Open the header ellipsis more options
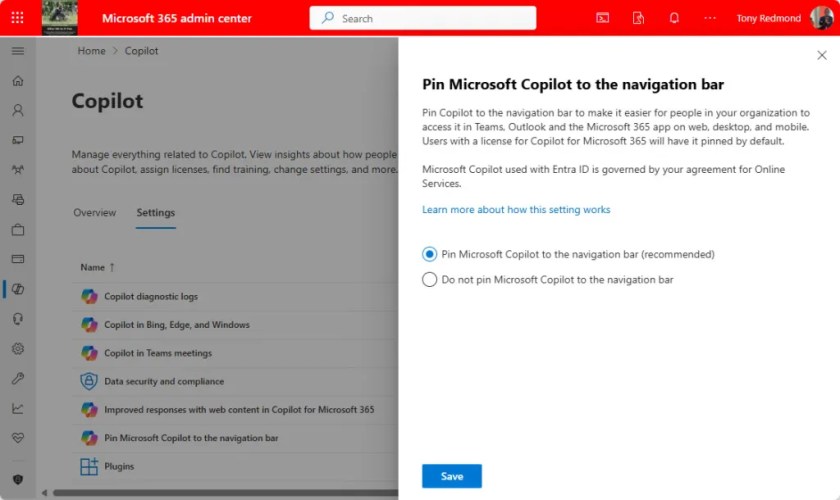Image resolution: width=840 pixels, height=500 pixels. (710, 18)
